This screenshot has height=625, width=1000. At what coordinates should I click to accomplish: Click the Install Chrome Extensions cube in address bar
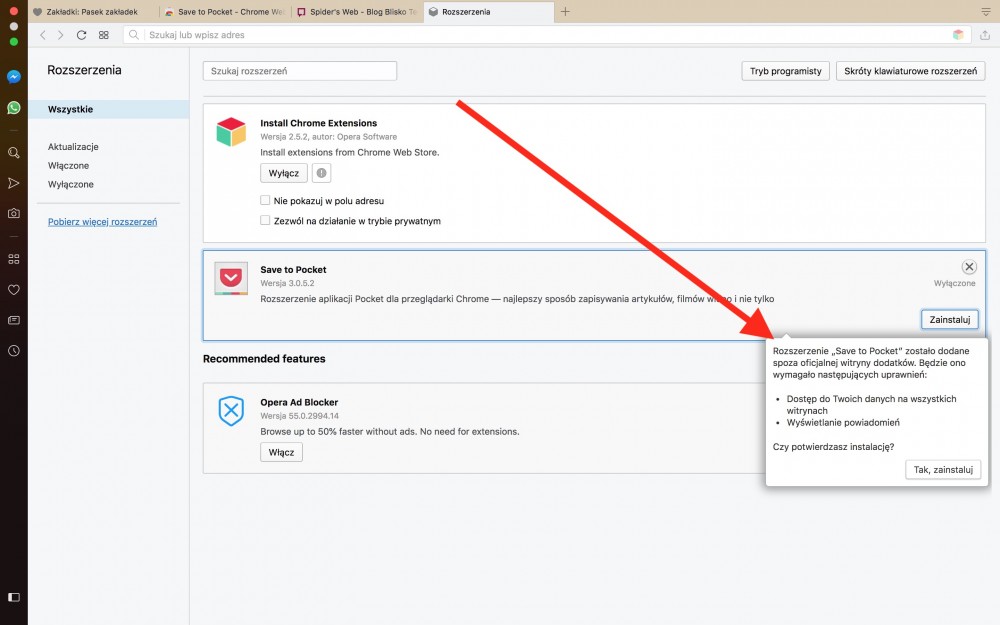tap(958, 35)
